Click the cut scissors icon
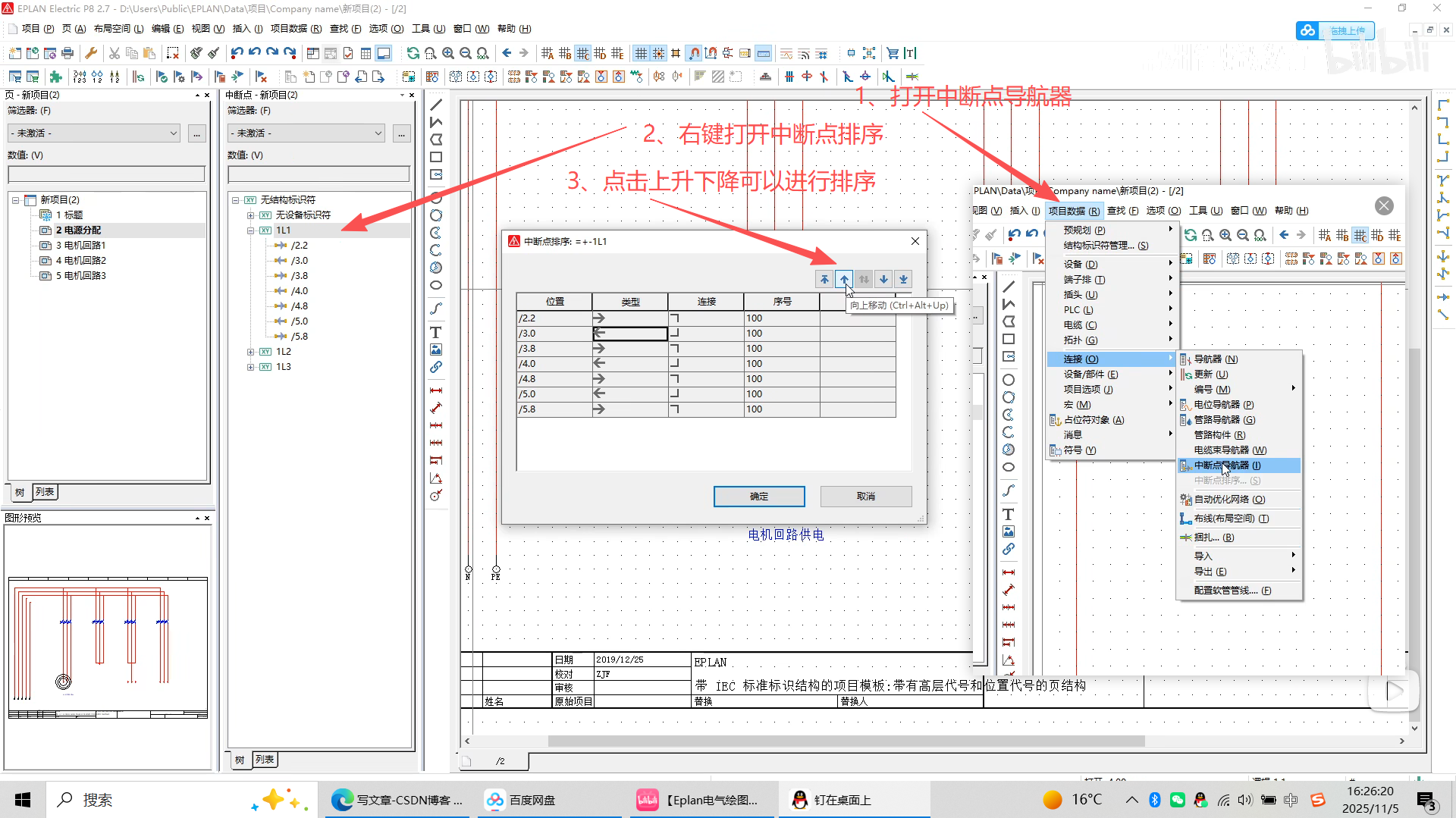1456x818 pixels. click(x=115, y=53)
